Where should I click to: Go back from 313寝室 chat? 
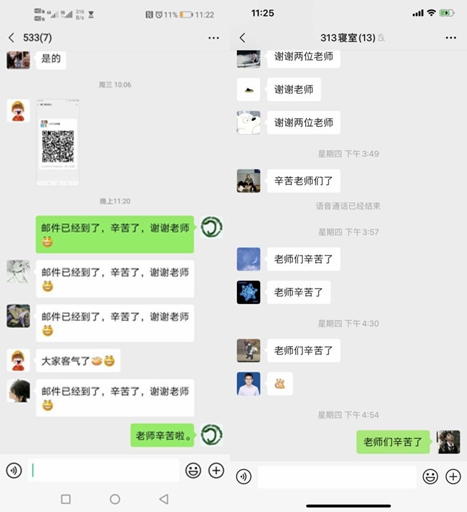tap(242, 38)
